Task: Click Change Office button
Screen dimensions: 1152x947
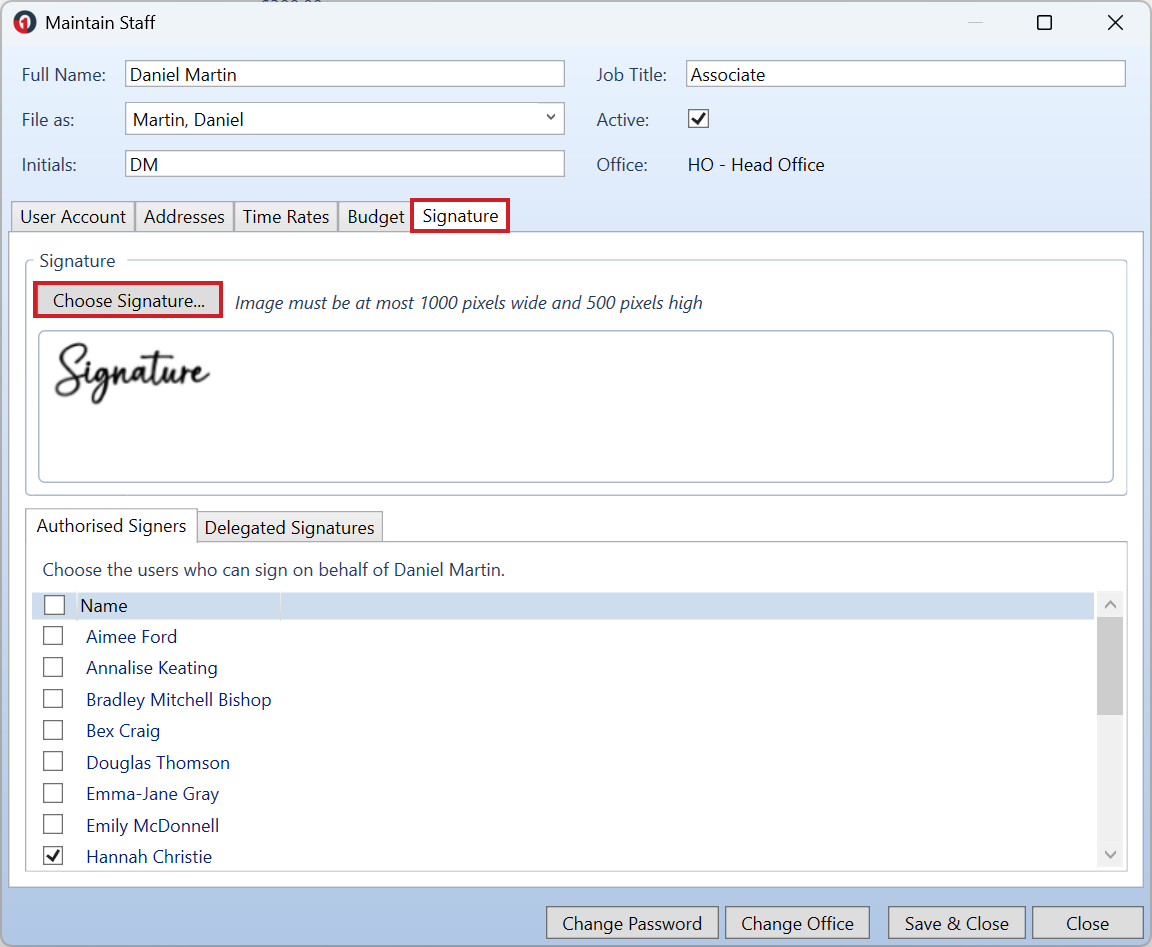Action: 797,923
